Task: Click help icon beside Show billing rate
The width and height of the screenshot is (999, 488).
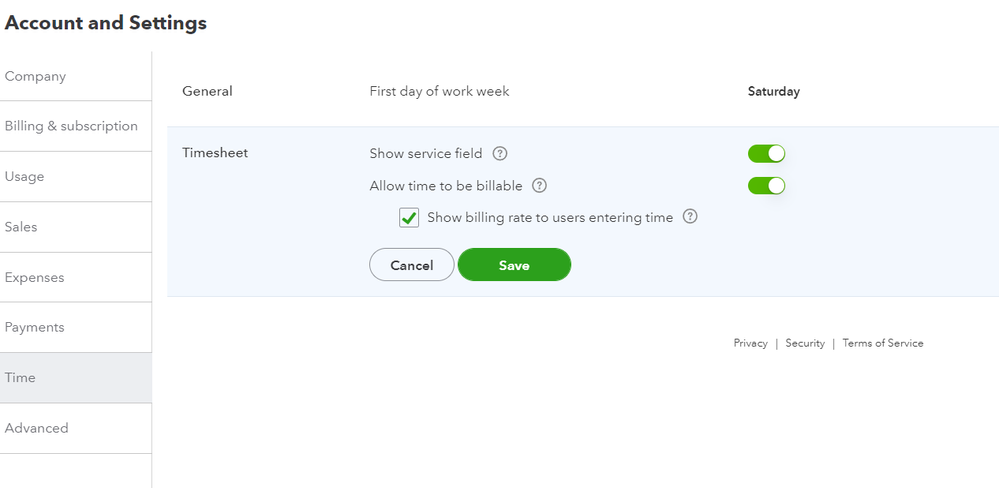Action: (689, 217)
